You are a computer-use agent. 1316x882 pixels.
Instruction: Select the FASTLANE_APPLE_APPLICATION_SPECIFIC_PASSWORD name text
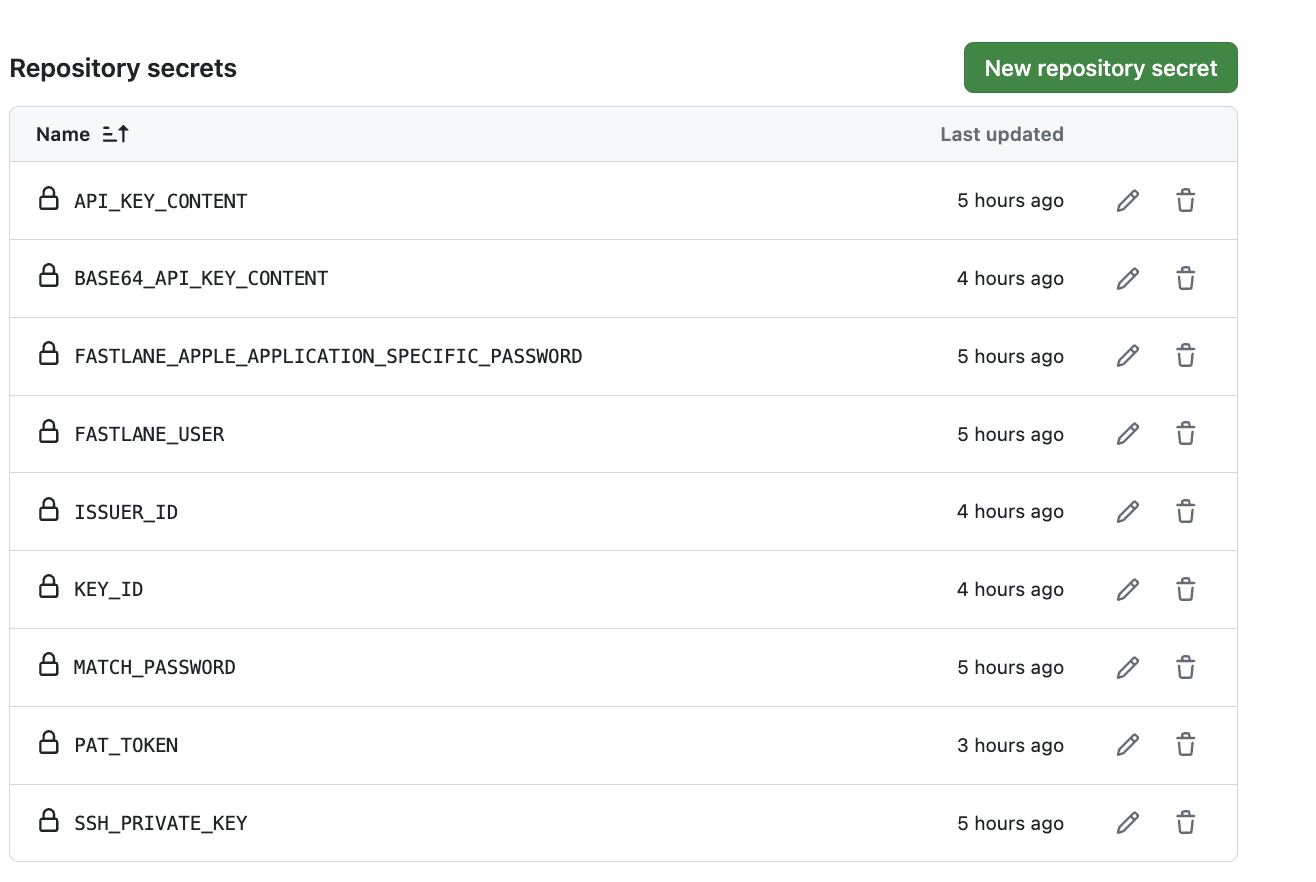click(x=328, y=356)
